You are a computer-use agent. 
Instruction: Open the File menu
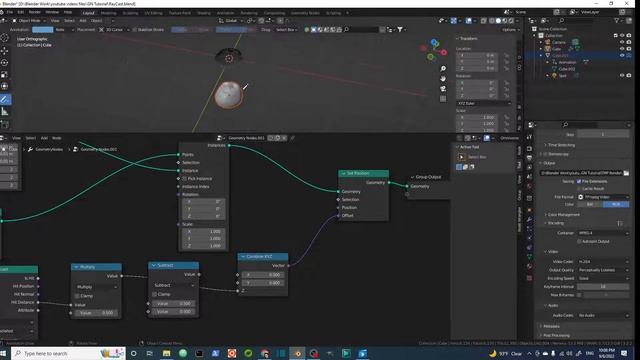click(x=9, y=12)
